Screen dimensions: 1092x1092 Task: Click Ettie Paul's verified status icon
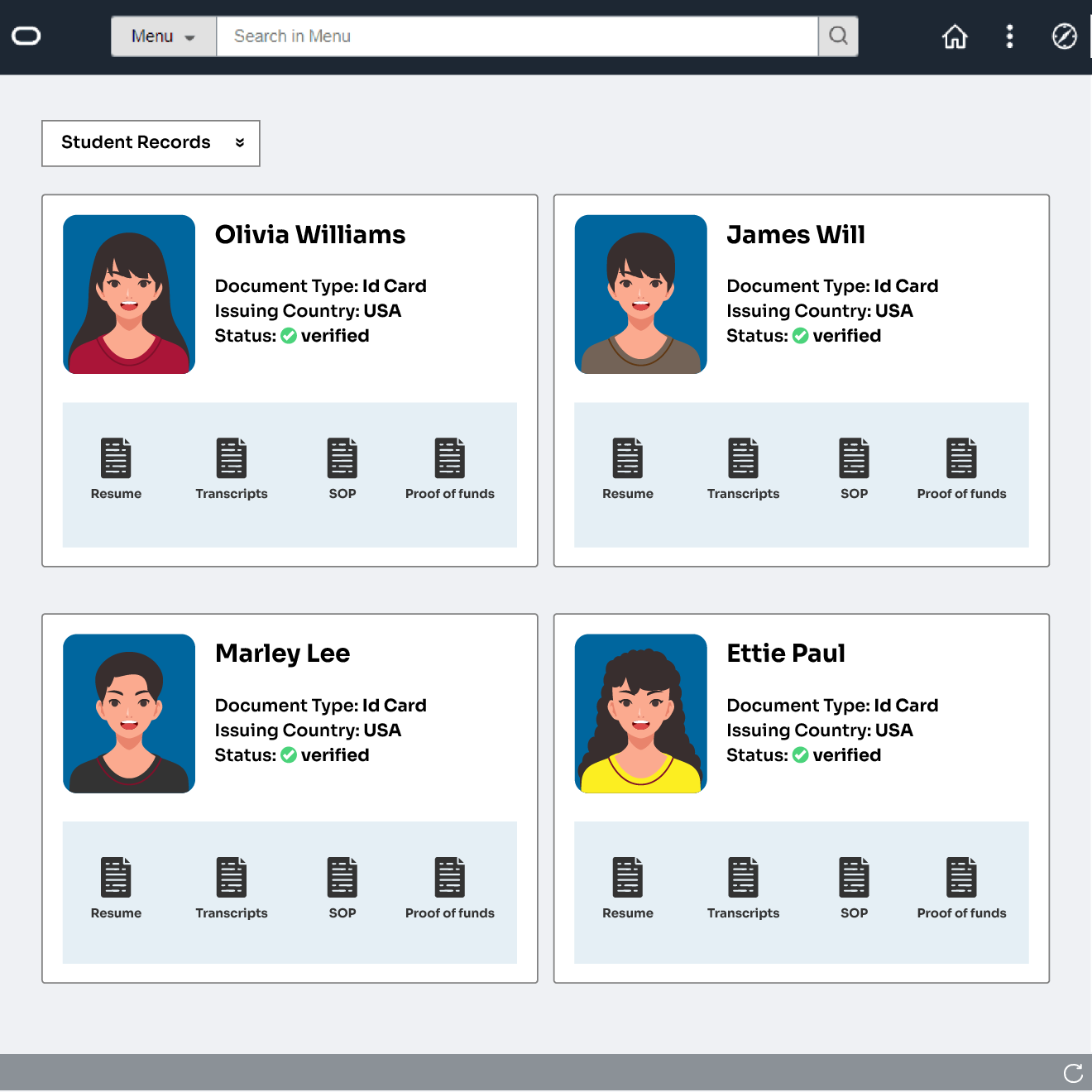(801, 755)
